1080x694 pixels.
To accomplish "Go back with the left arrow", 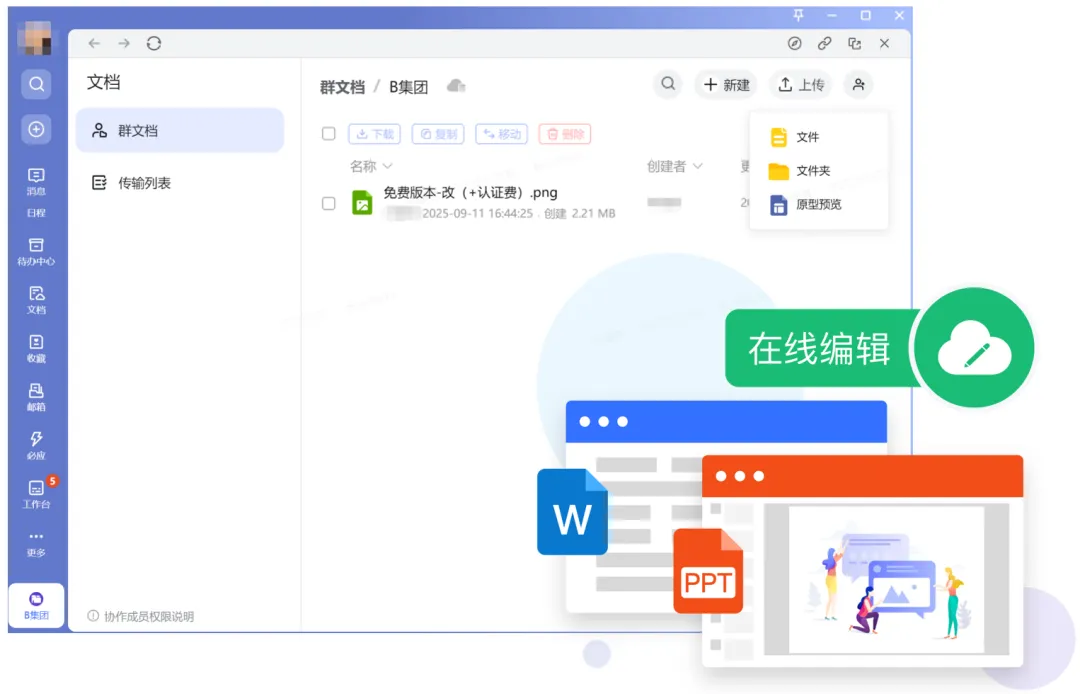I will [94, 43].
